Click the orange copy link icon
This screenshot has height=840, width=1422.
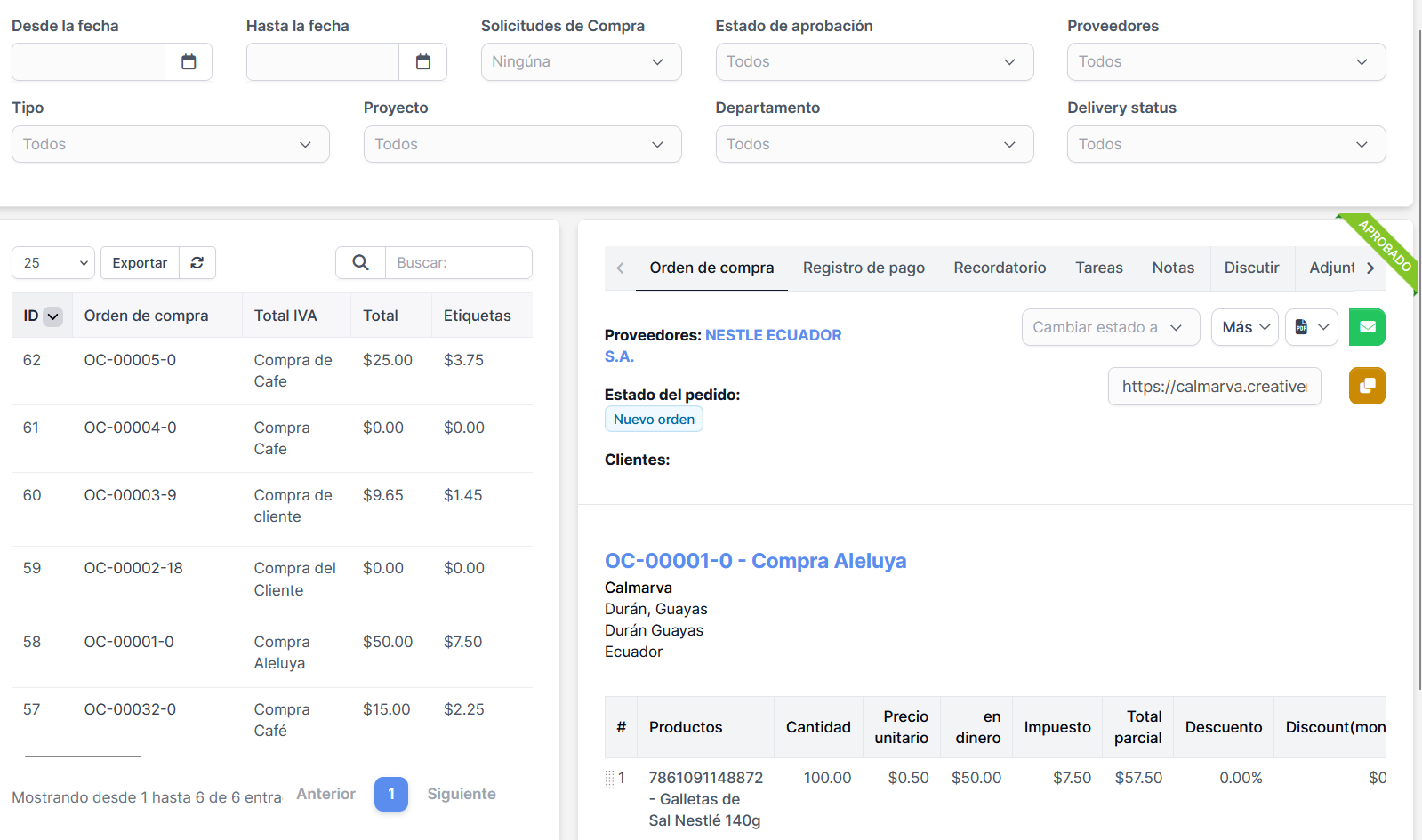click(1367, 386)
